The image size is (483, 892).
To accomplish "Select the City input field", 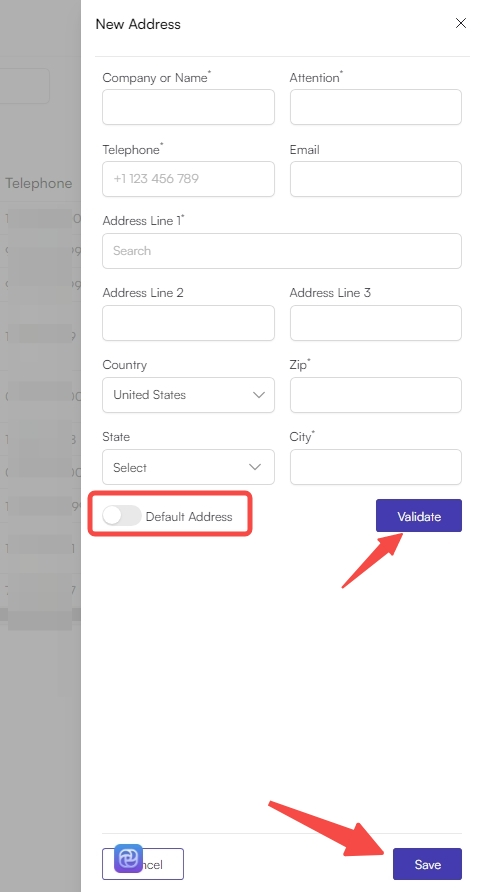I will click(x=375, y=467).
